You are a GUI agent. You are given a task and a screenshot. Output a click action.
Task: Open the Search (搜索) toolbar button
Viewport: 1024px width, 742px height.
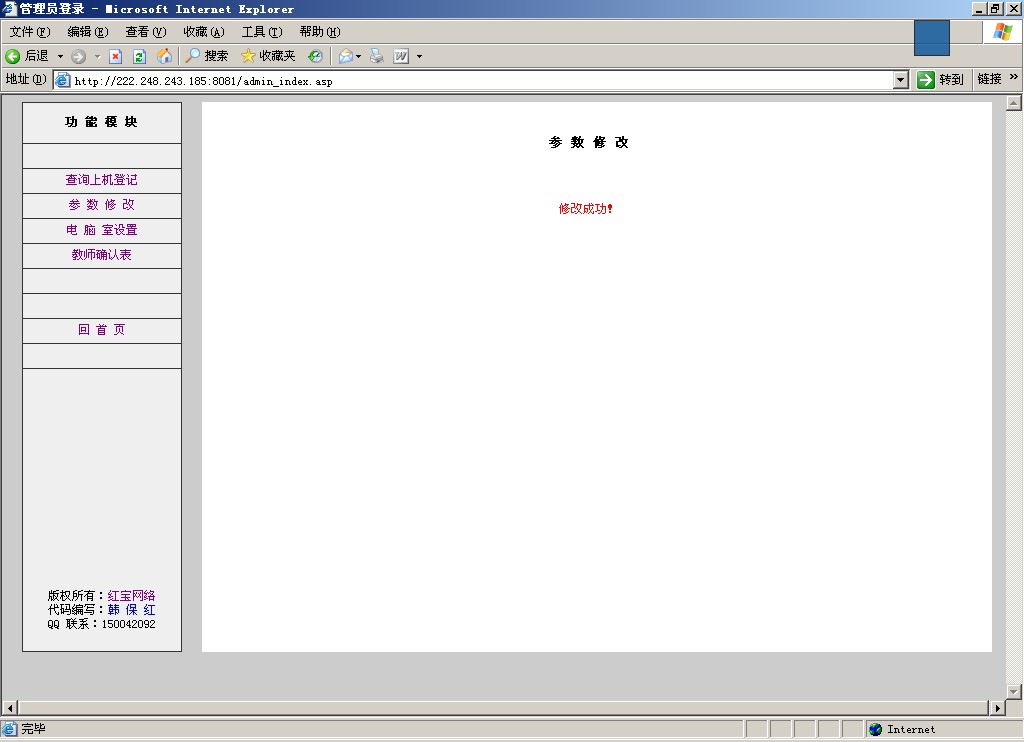(x=207, y=56)
